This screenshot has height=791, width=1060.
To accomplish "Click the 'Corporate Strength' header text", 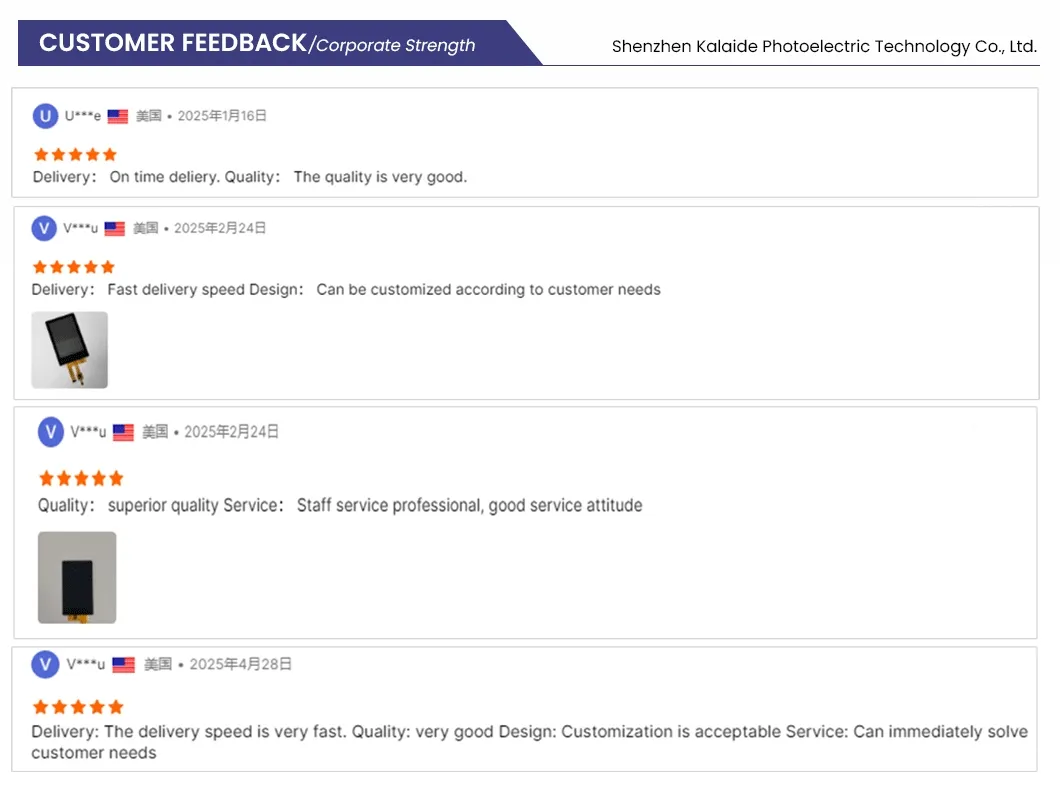I will click(395, 45).
